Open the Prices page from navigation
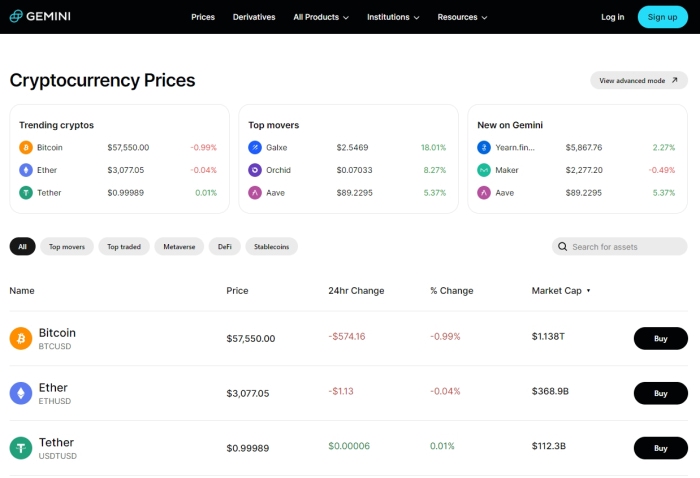The image size is (700, 478). tap(203, 17)
